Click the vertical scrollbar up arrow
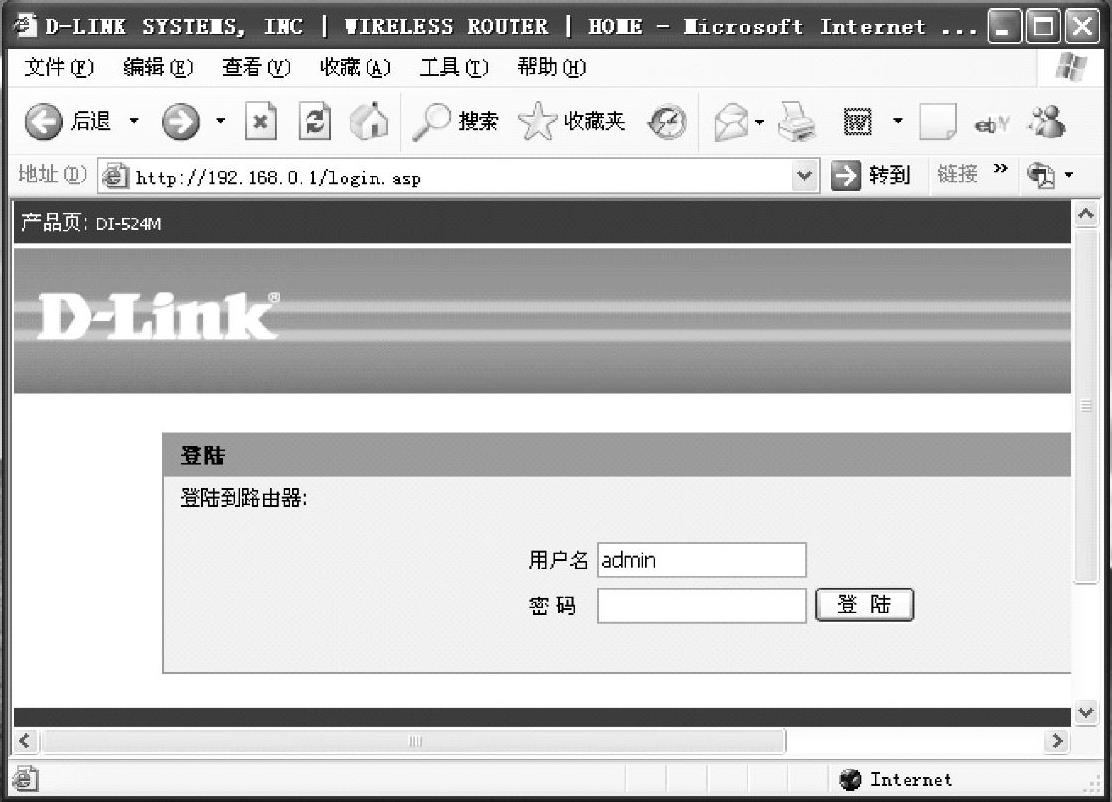Screen dimensions: 1112x802 (x=1086, y=213)
